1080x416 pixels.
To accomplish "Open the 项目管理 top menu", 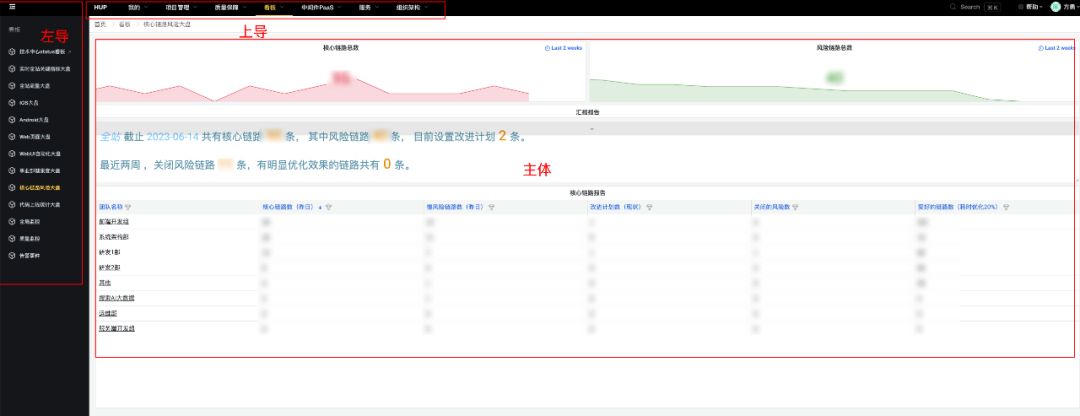I will (177, 7).
